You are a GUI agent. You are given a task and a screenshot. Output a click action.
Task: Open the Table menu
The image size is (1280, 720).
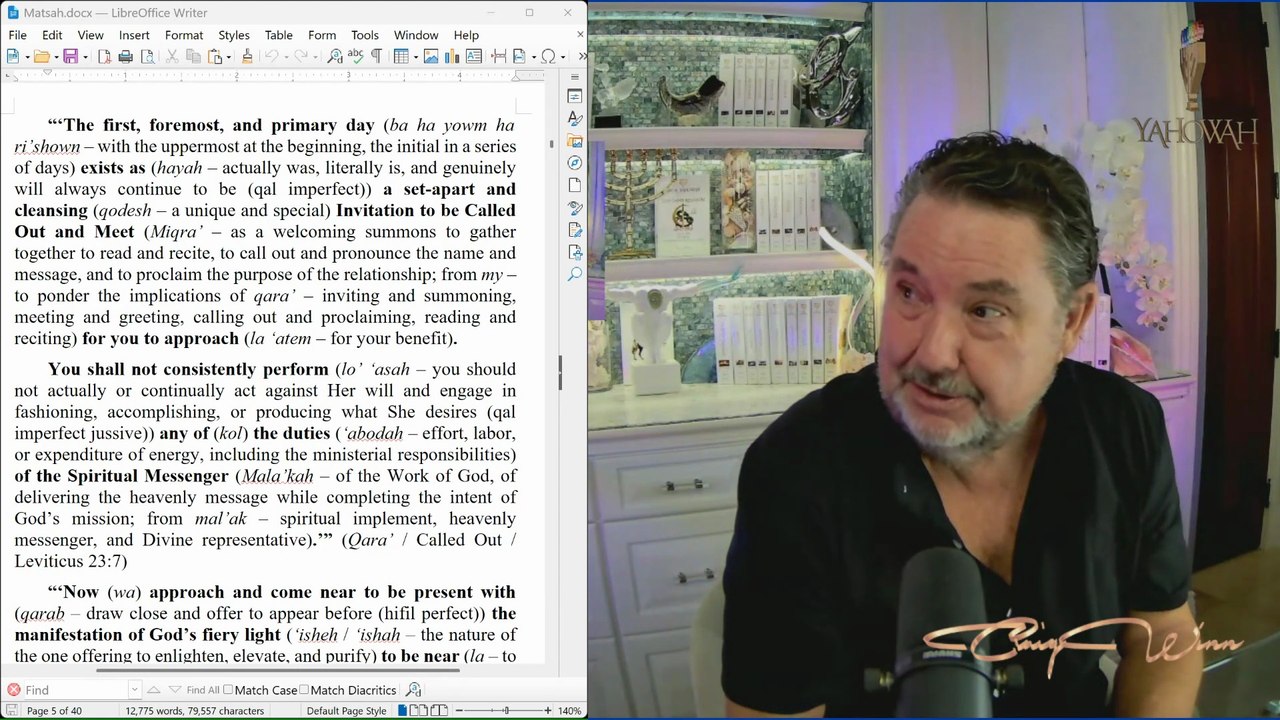tap(279, 35)
